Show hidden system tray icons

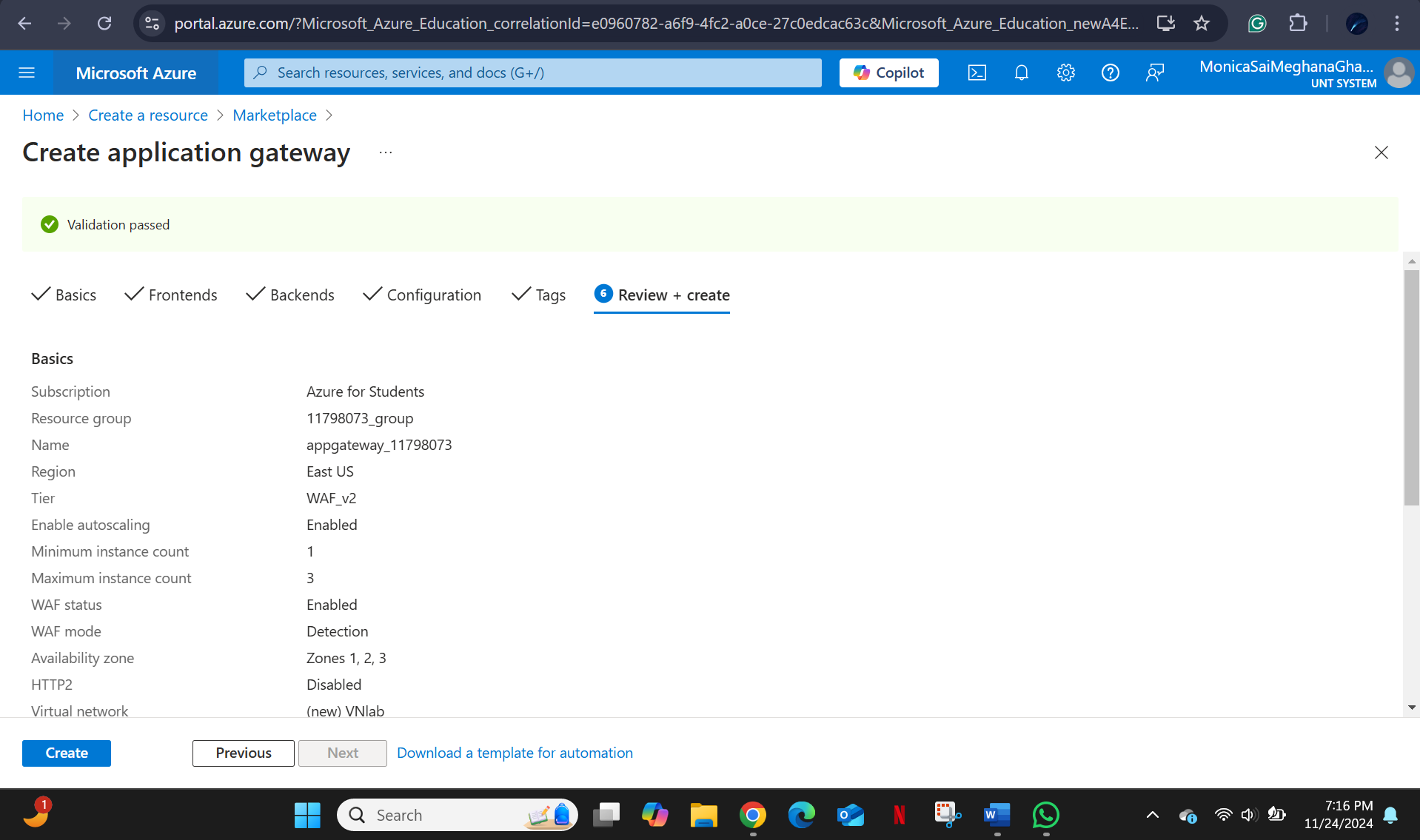click(1152, 816)
